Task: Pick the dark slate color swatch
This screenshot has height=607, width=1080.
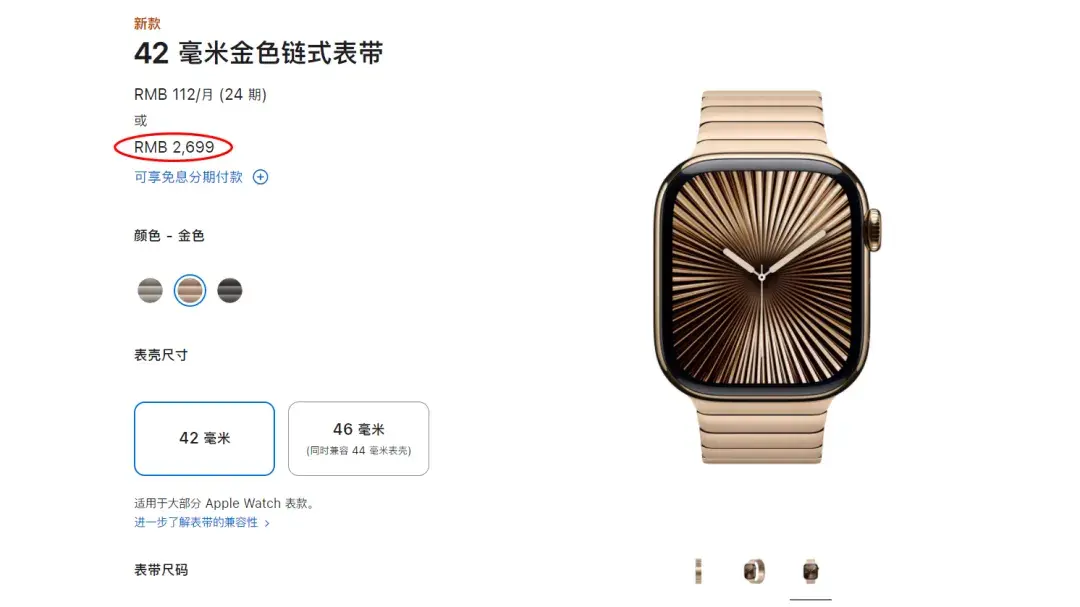Action: point(230,291)
